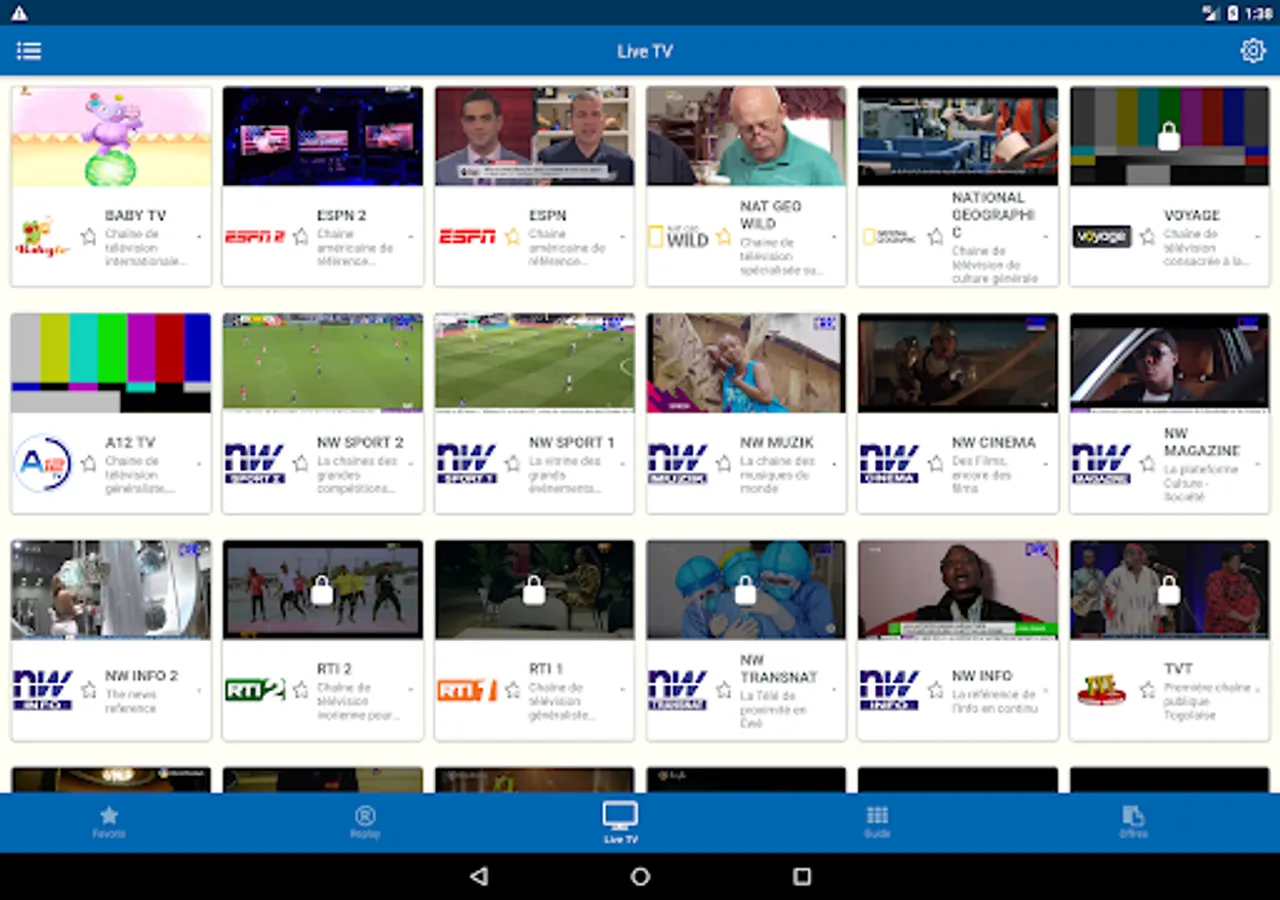Toggle the Nat Geo Wild star

tap(724, 237)
